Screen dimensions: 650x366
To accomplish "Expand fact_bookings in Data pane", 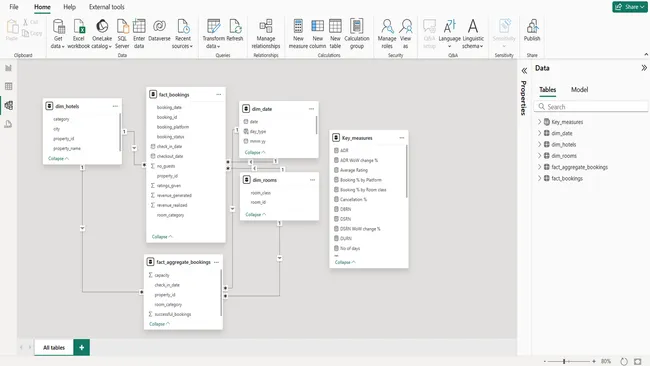I will point(539,178).
